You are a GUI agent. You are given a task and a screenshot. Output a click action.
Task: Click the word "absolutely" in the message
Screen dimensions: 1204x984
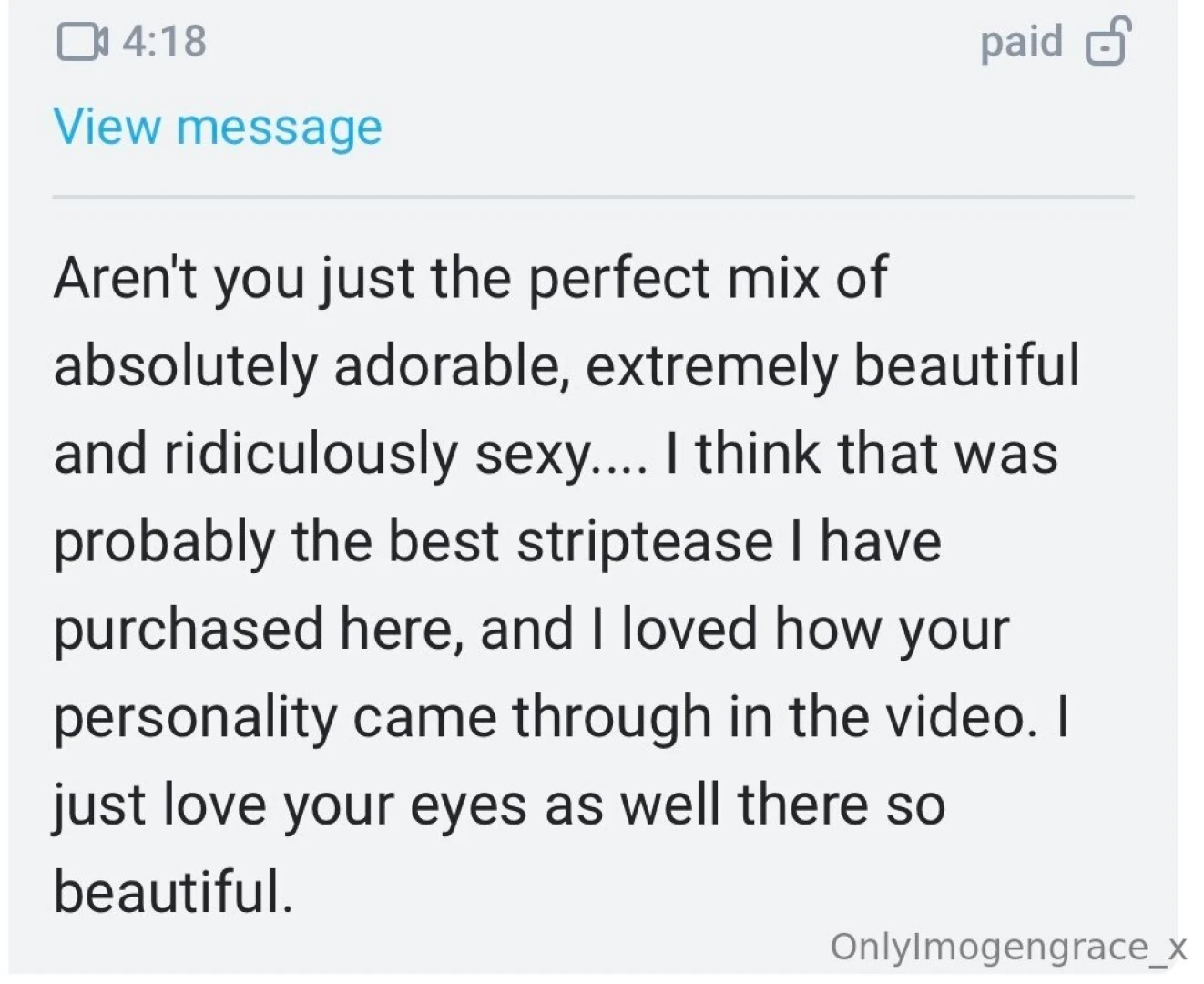pyautogui.click(x=185, y=365)
